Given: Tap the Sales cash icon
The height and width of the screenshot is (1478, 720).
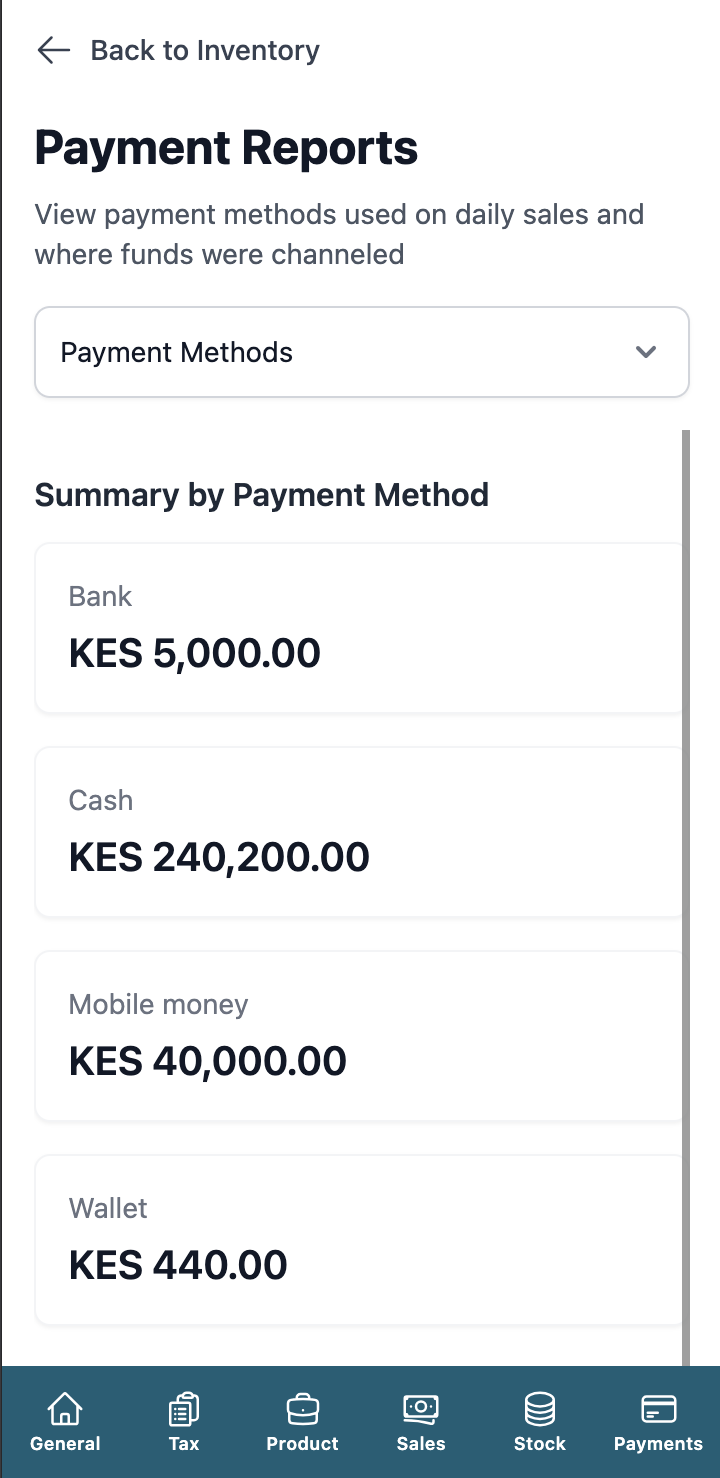Looking at the screenshot, I should point(420,1407).
